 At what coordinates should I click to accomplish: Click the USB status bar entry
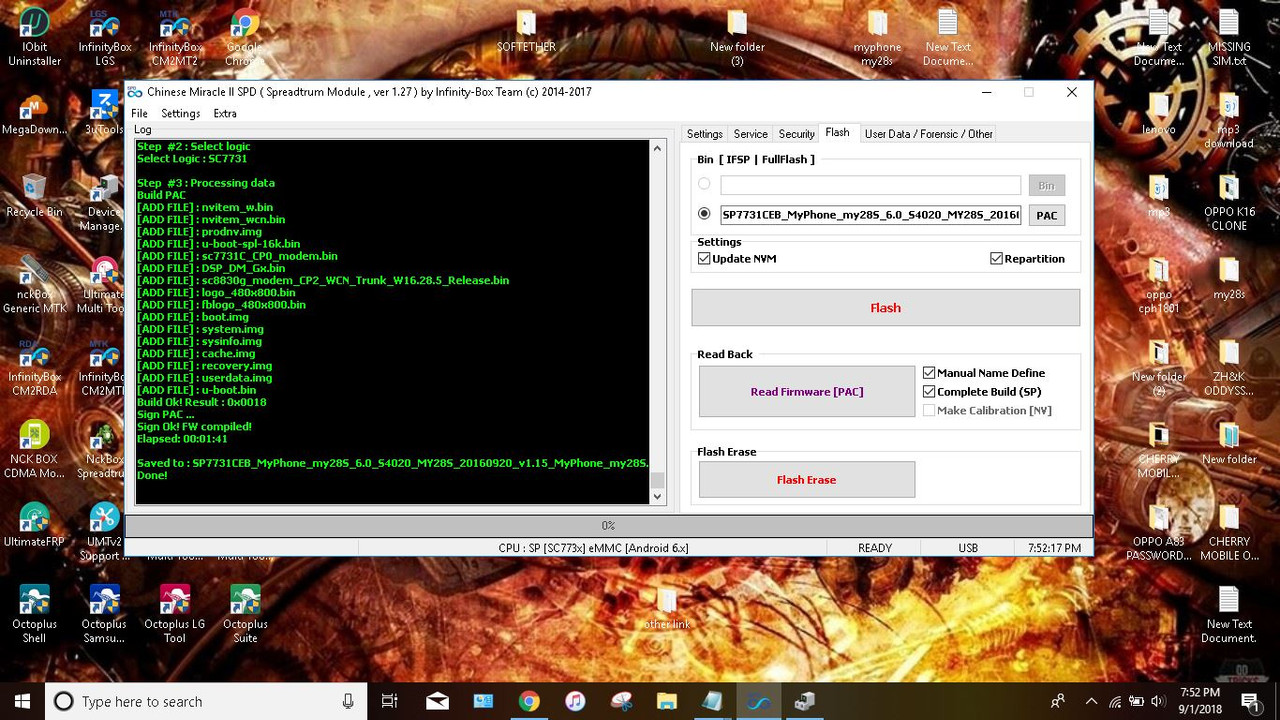967,548
